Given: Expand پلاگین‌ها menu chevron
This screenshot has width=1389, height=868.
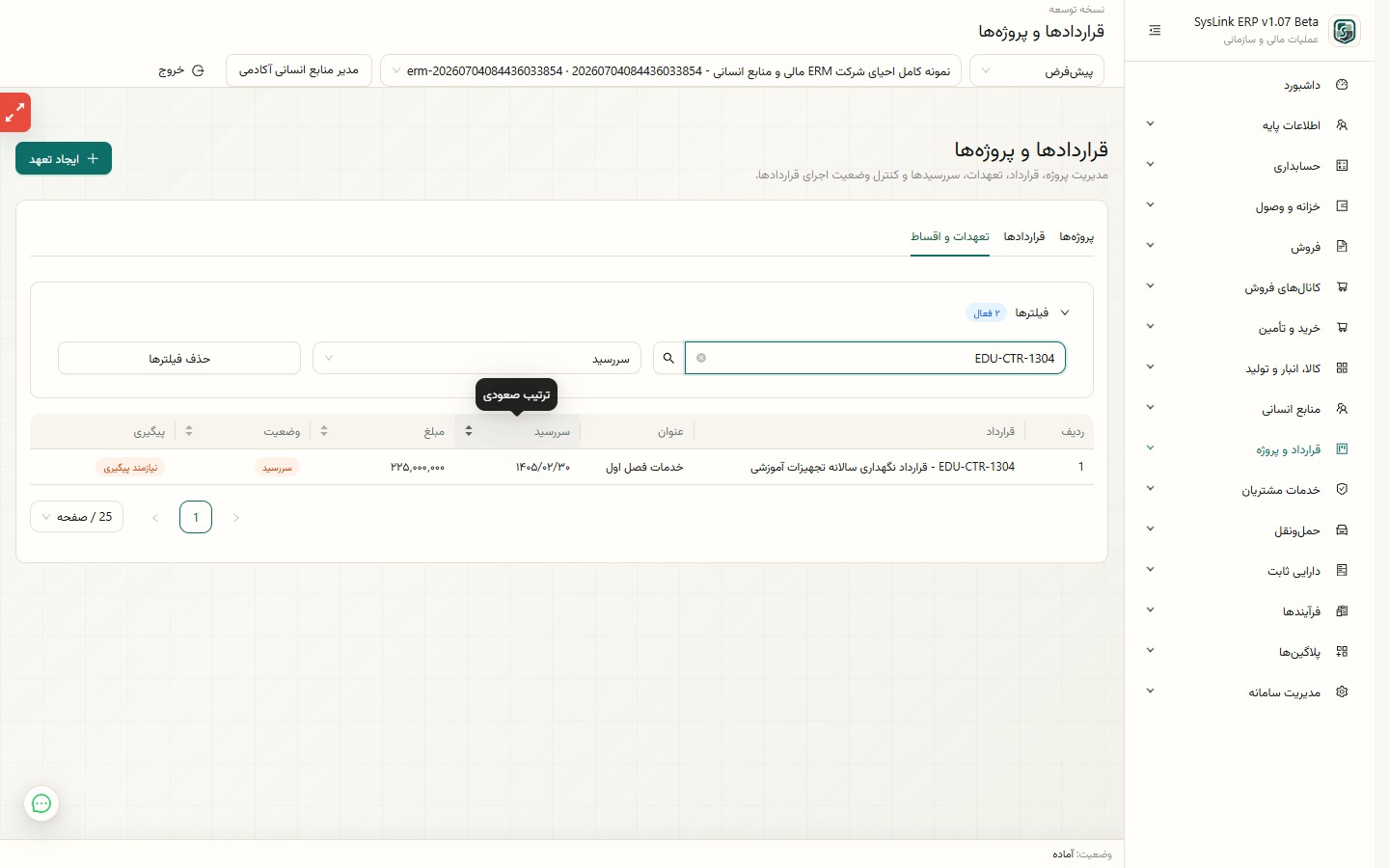Looking at the screenshot, I should [x=1150, y=651].
